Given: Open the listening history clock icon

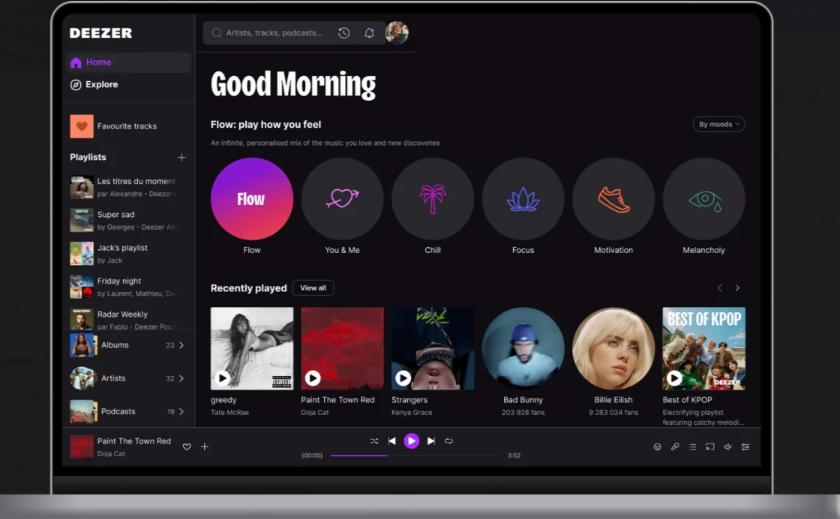Looking at the screenshot, I should (x=344, y=33).
